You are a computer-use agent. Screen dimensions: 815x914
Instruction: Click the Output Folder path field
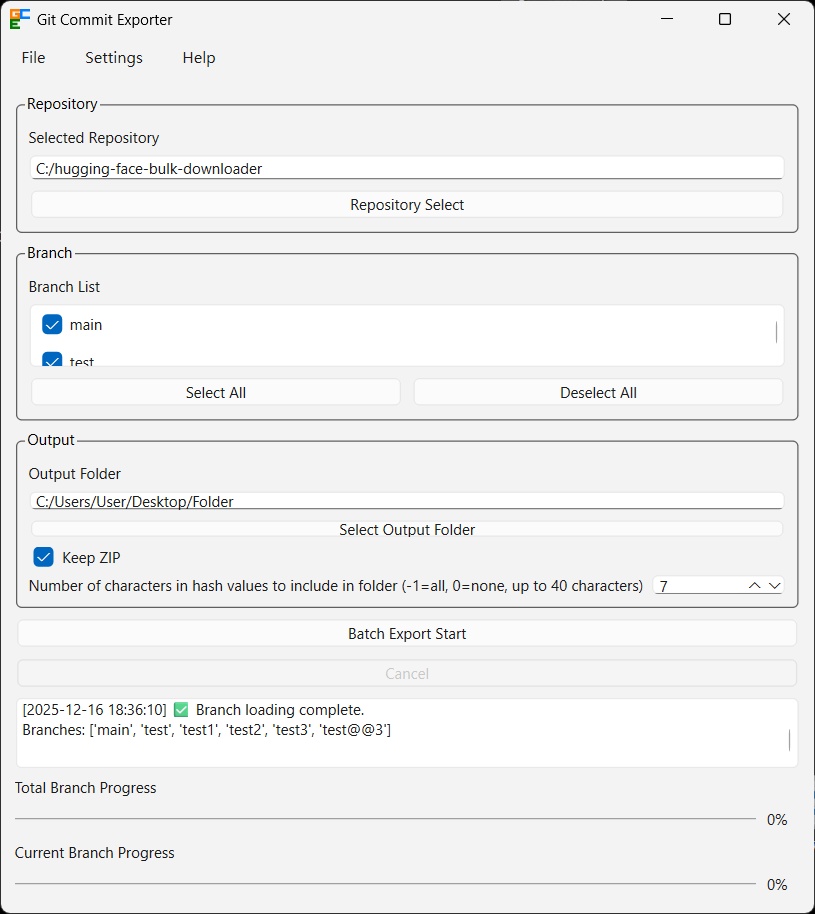407,501
